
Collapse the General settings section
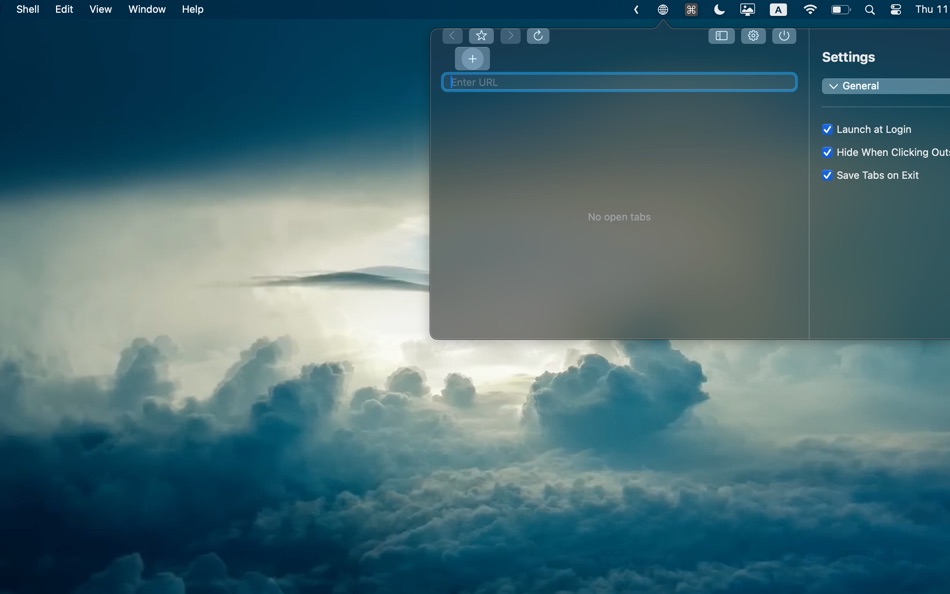coord(886,86)
